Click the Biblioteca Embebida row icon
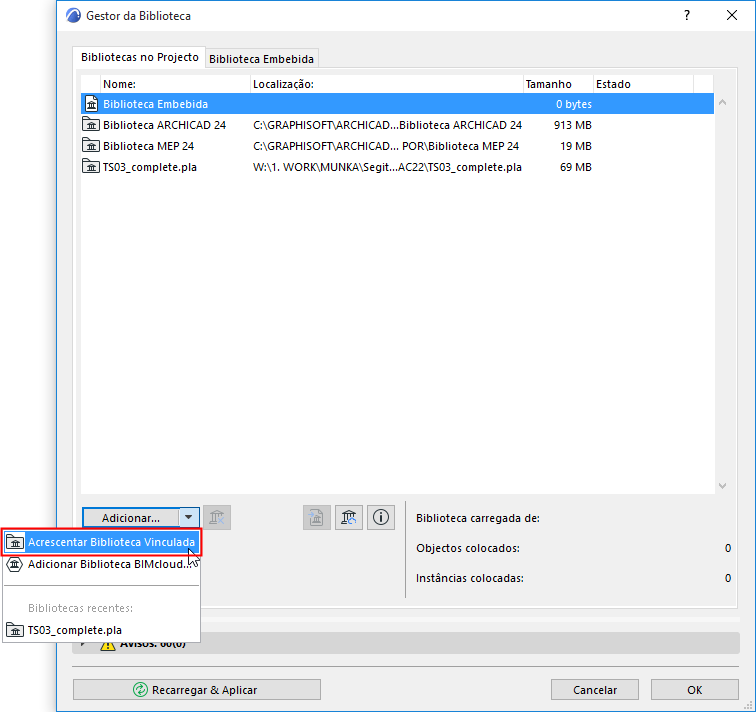The height and width of the screenshot is (712, 756). (91, 104)
